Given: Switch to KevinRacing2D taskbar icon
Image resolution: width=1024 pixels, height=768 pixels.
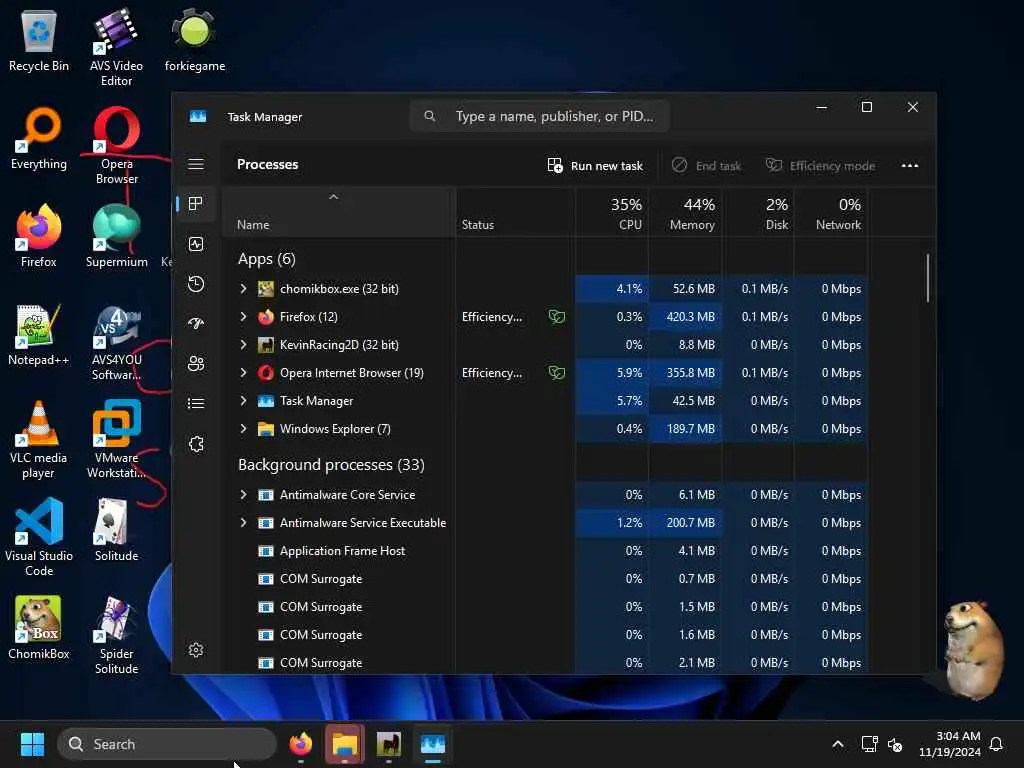Looking at the screenshot, I should [389, 744].
